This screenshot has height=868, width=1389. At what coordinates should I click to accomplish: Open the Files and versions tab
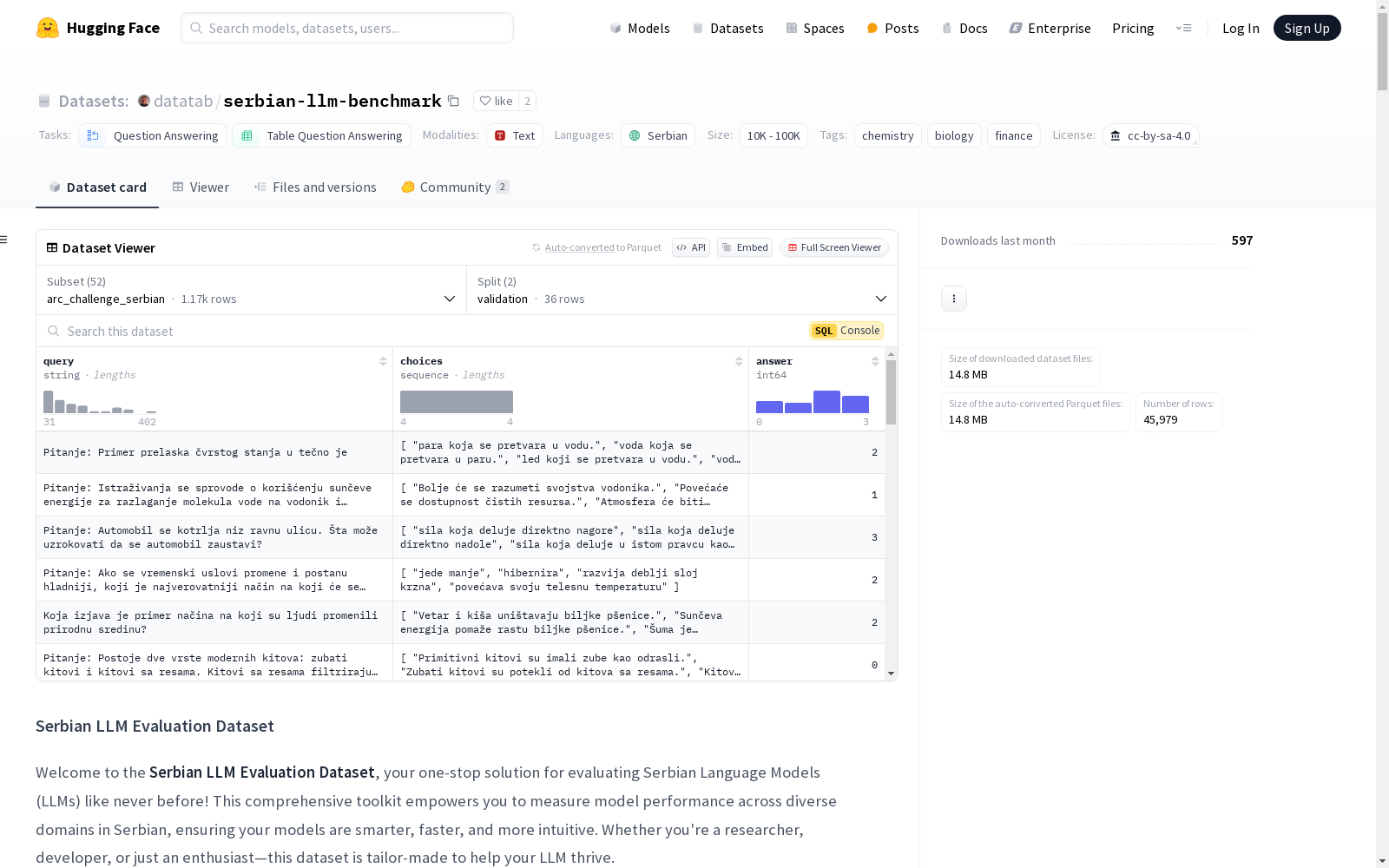pyautogui.click(x=315, y=187)
